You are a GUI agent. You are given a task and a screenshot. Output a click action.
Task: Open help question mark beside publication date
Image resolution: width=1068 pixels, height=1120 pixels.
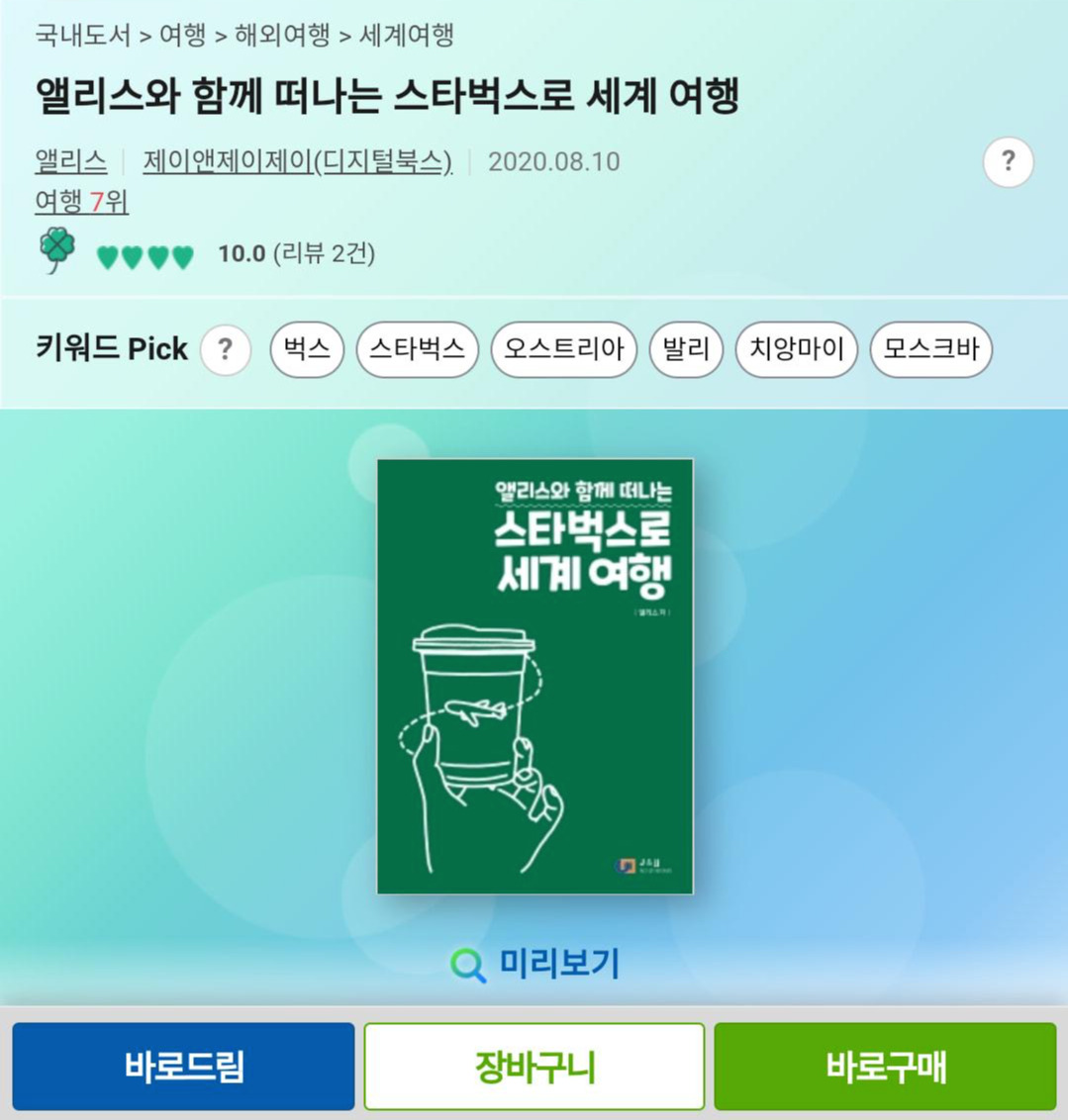coord(1008,162)
